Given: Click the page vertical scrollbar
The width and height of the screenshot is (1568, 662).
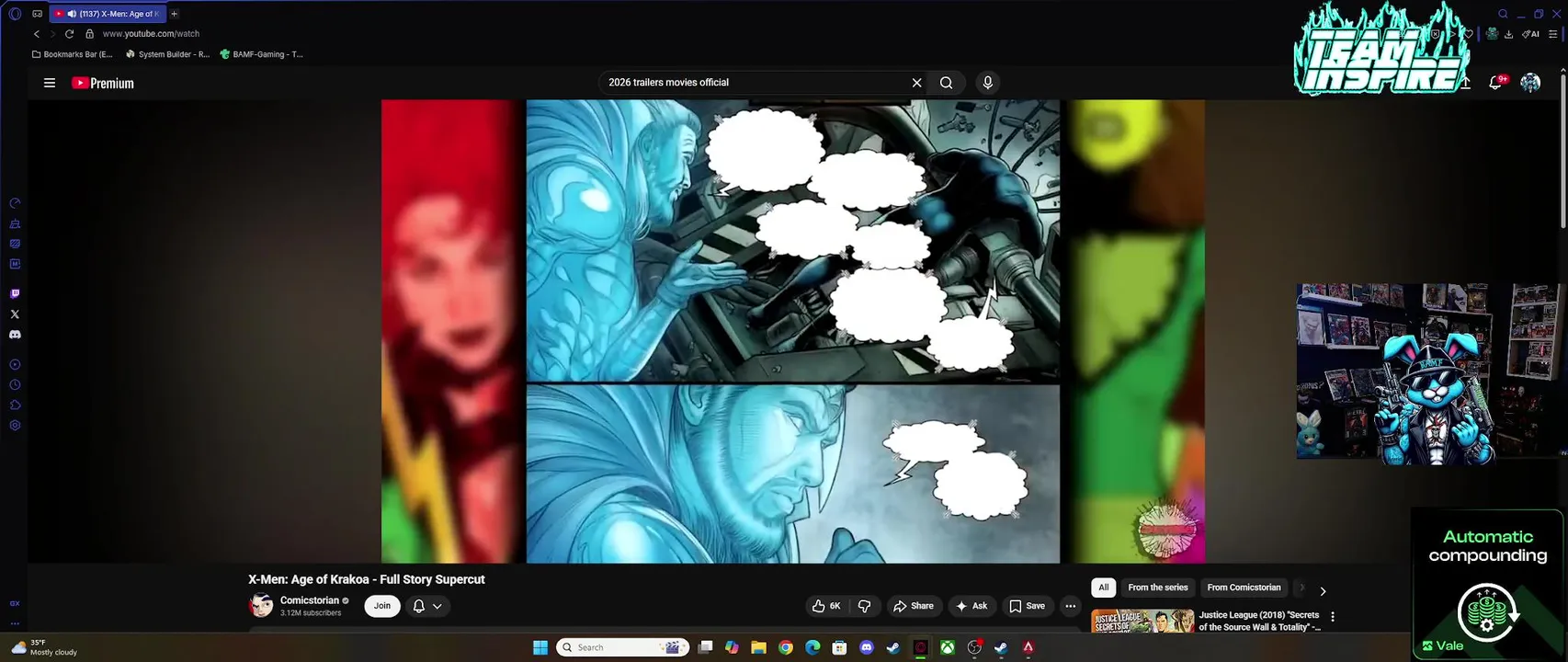Looking at the screenshot, I should (1562, 152).
